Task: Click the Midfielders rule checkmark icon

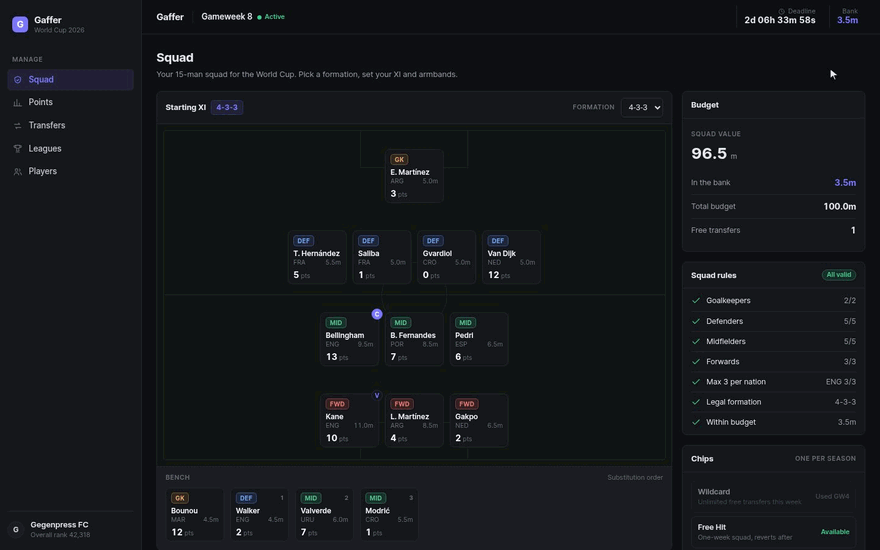Action: [696, 342]
